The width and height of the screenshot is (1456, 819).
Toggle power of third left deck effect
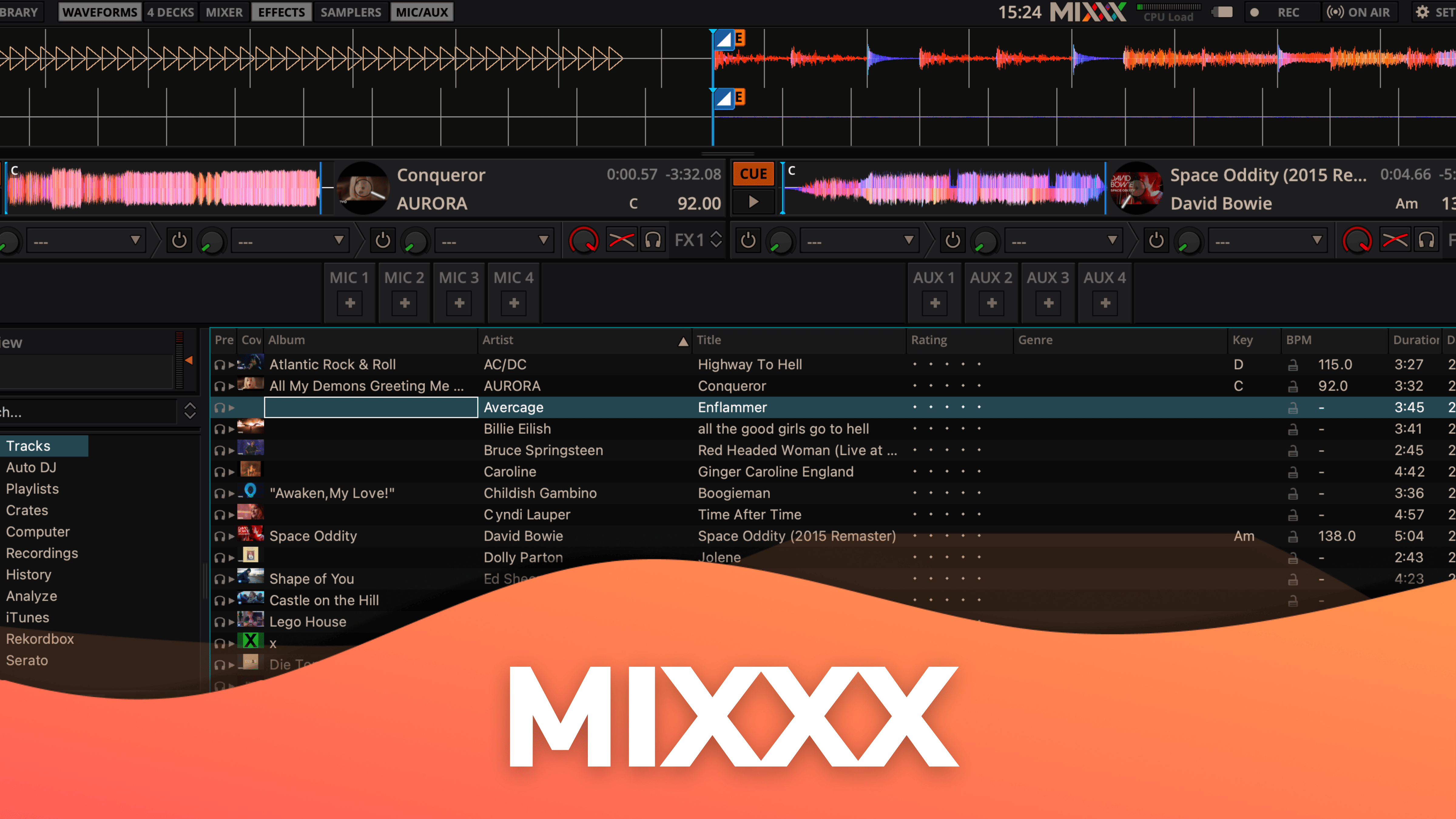click(x=383, y=241)
